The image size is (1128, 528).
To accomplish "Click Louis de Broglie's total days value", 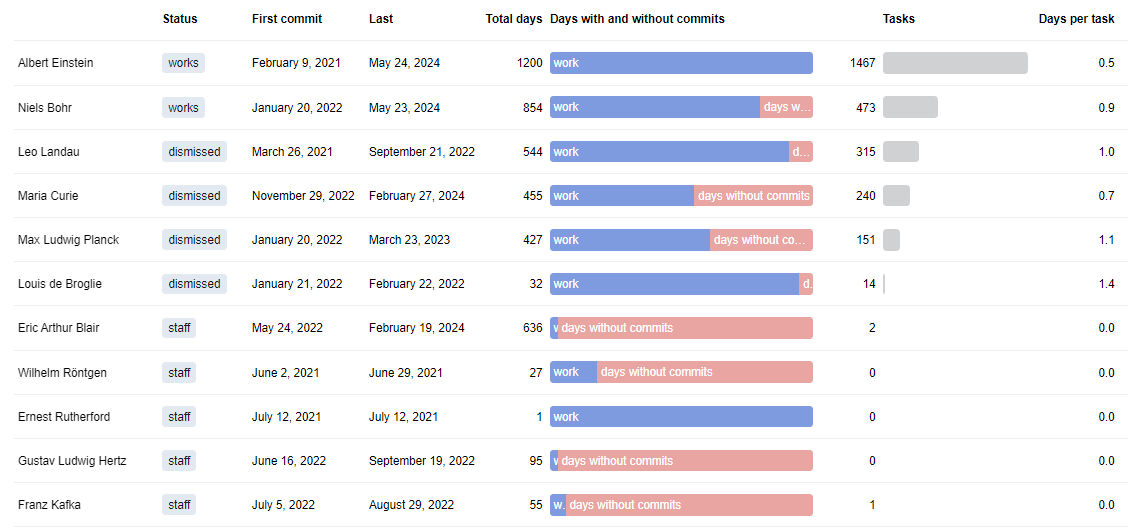I will click(x=536, y=284).
